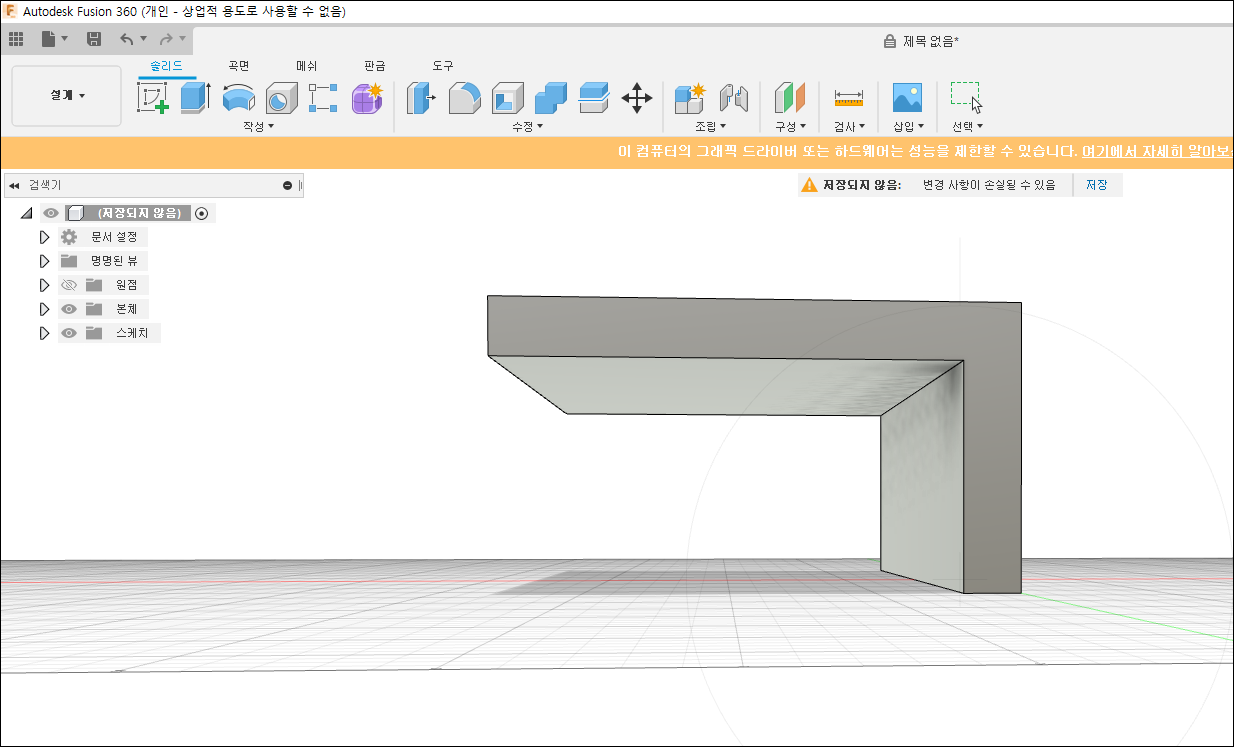
Task: Select the Joint tool
Action: coord(734,98)
